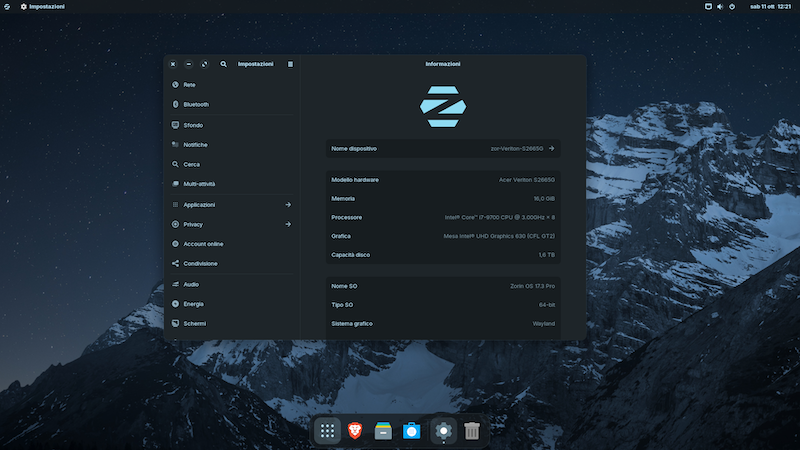Image resolution: width=800 pixels, height=450 pixels.
Task: Close the Impostazioni window
Action: [x=173, y=64]
